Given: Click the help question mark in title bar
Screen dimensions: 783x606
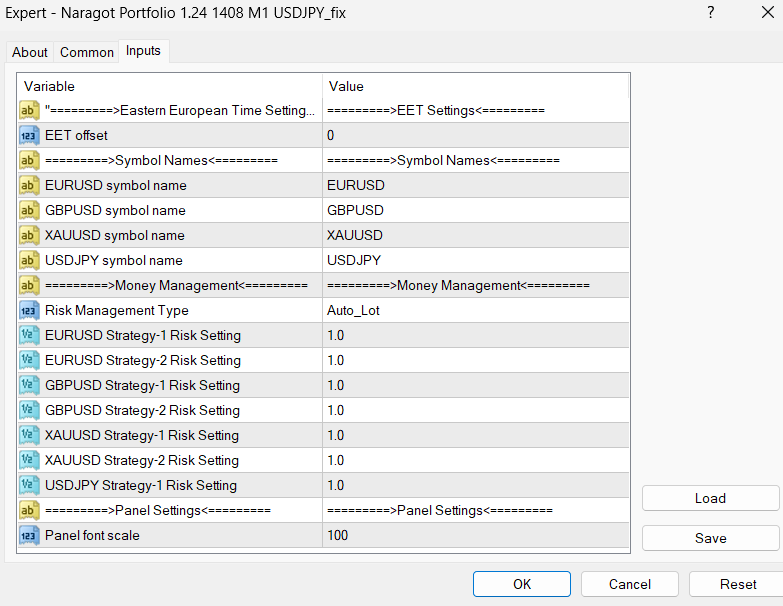Looking at the screenshot, I should (710, 13).
